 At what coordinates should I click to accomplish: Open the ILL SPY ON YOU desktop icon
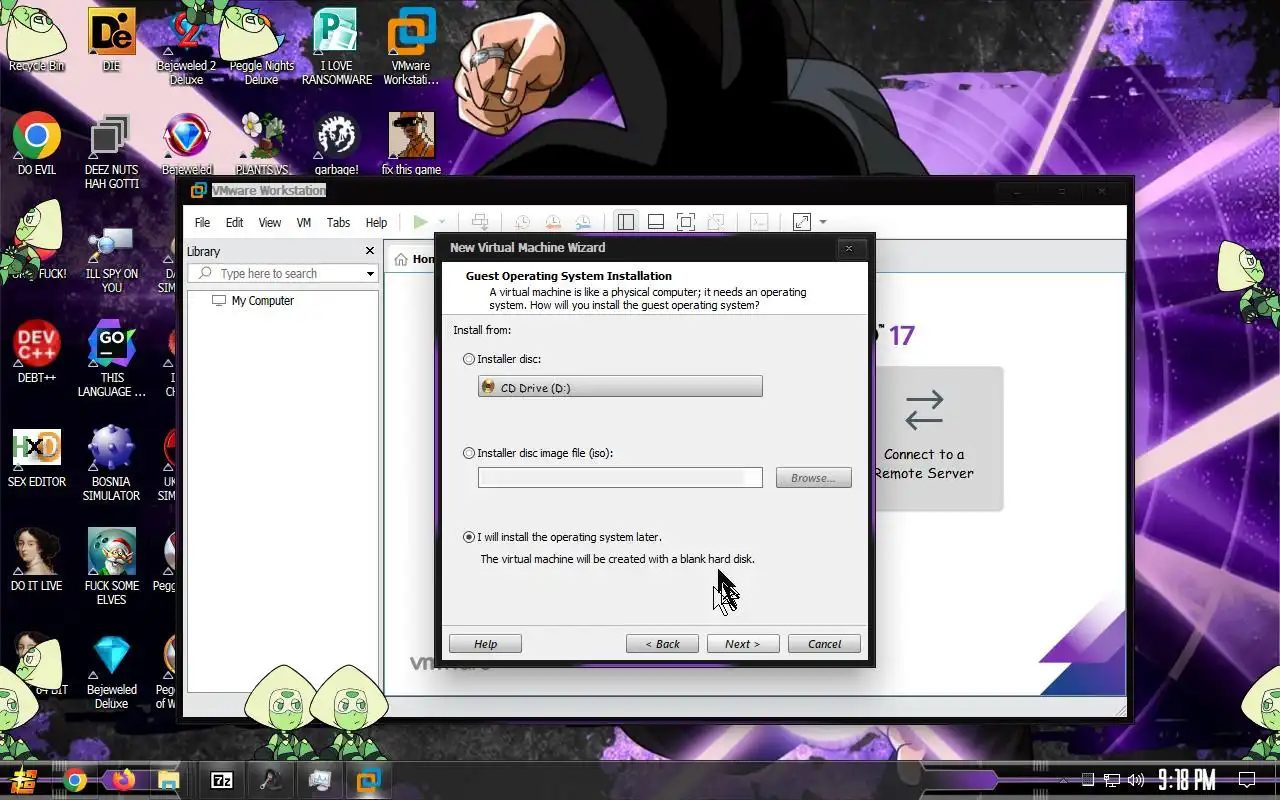[111, 258]
